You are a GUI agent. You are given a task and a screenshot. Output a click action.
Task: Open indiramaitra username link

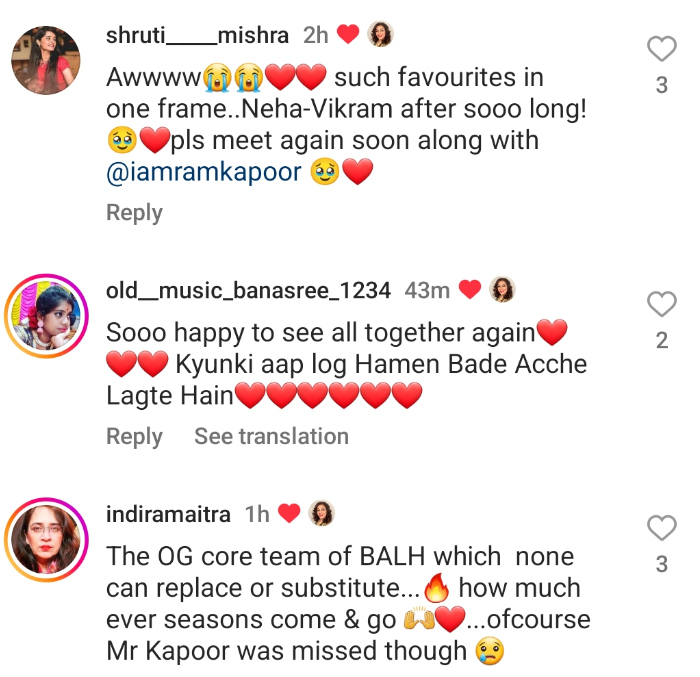point(168,514)
